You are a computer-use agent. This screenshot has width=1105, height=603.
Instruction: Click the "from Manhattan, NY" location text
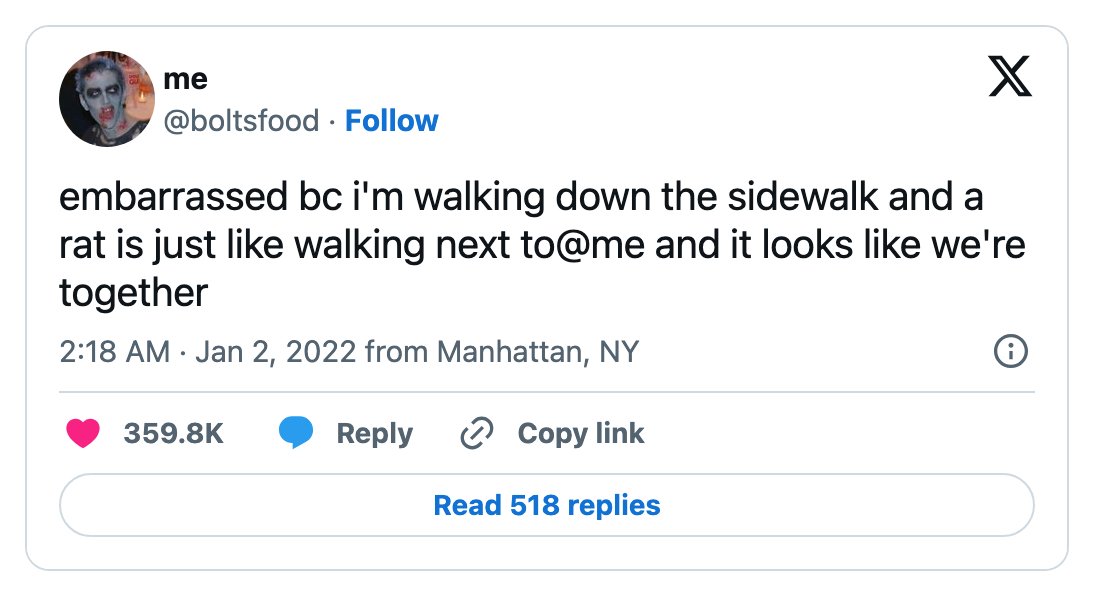(502, 352)
